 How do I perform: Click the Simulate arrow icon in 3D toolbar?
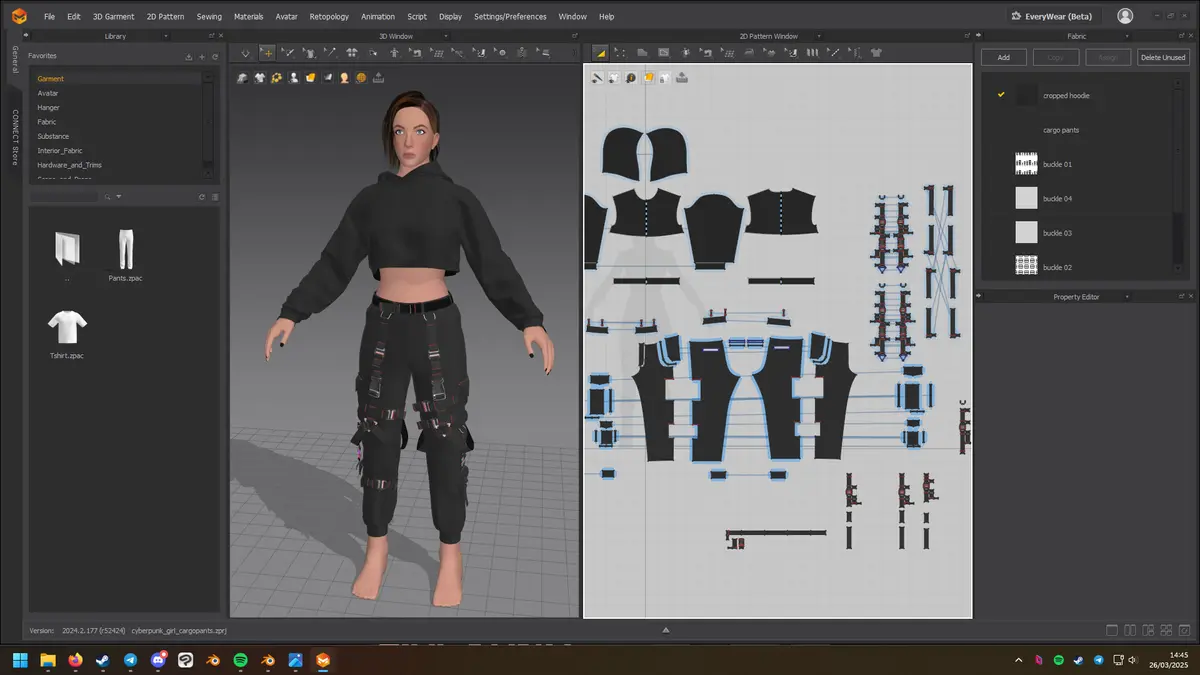click(245, 52)
